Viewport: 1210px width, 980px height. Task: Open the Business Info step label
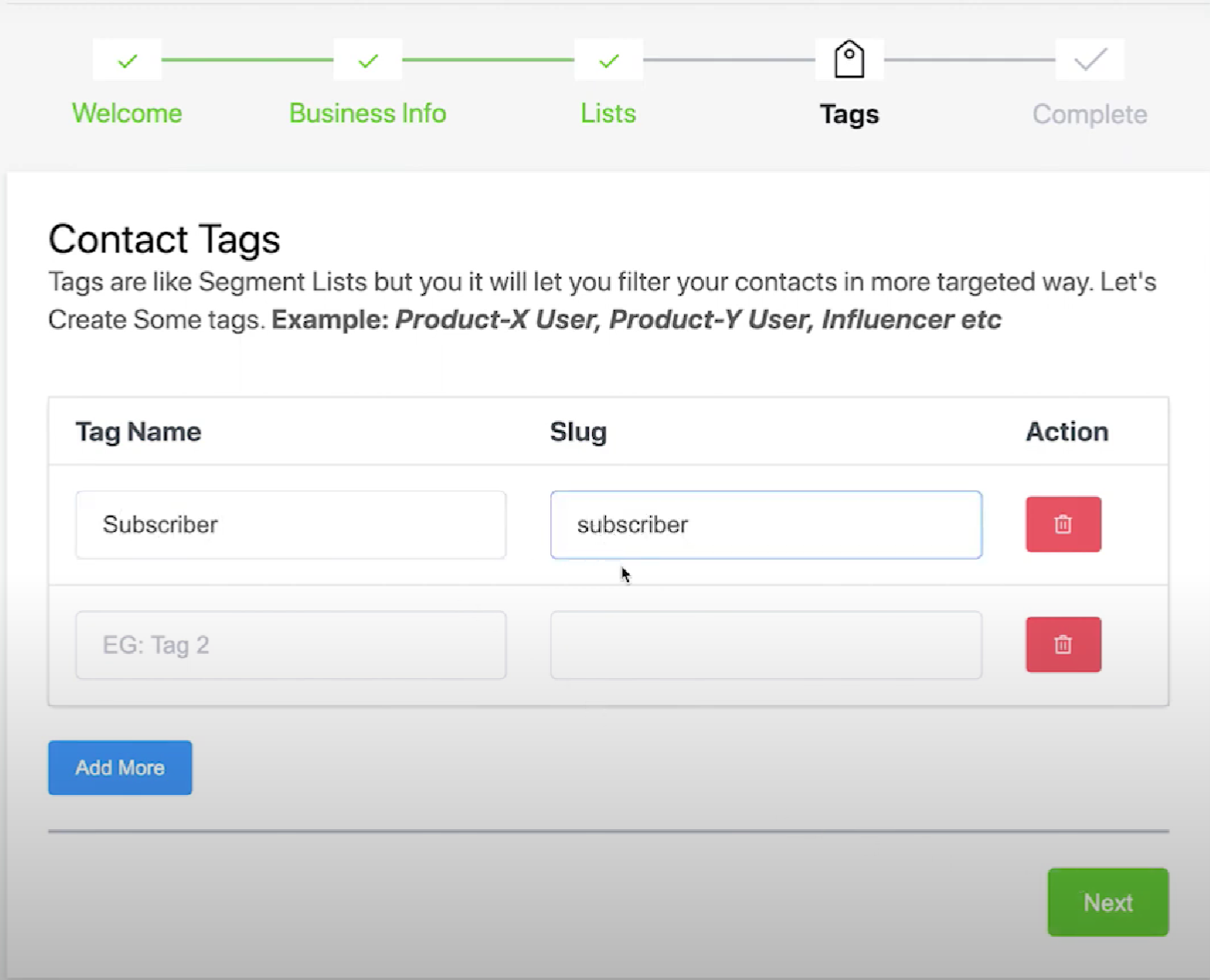(368, 113)
